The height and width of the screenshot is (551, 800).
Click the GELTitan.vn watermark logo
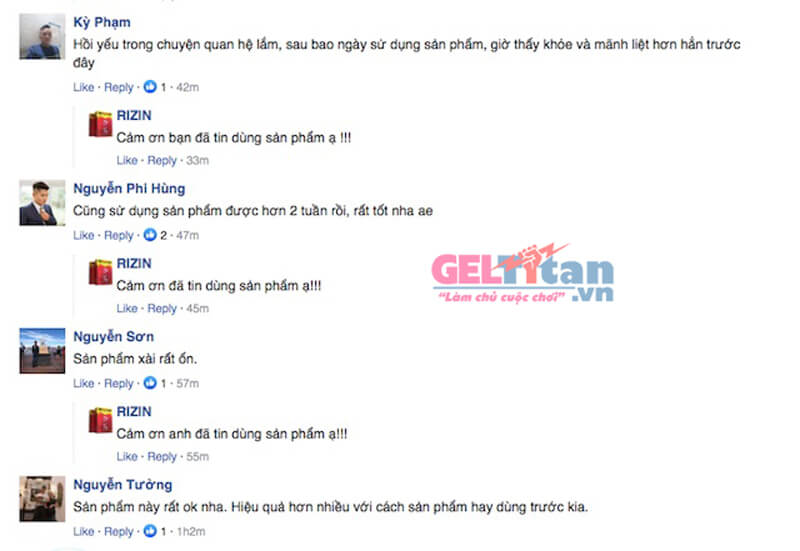(522, 273)
